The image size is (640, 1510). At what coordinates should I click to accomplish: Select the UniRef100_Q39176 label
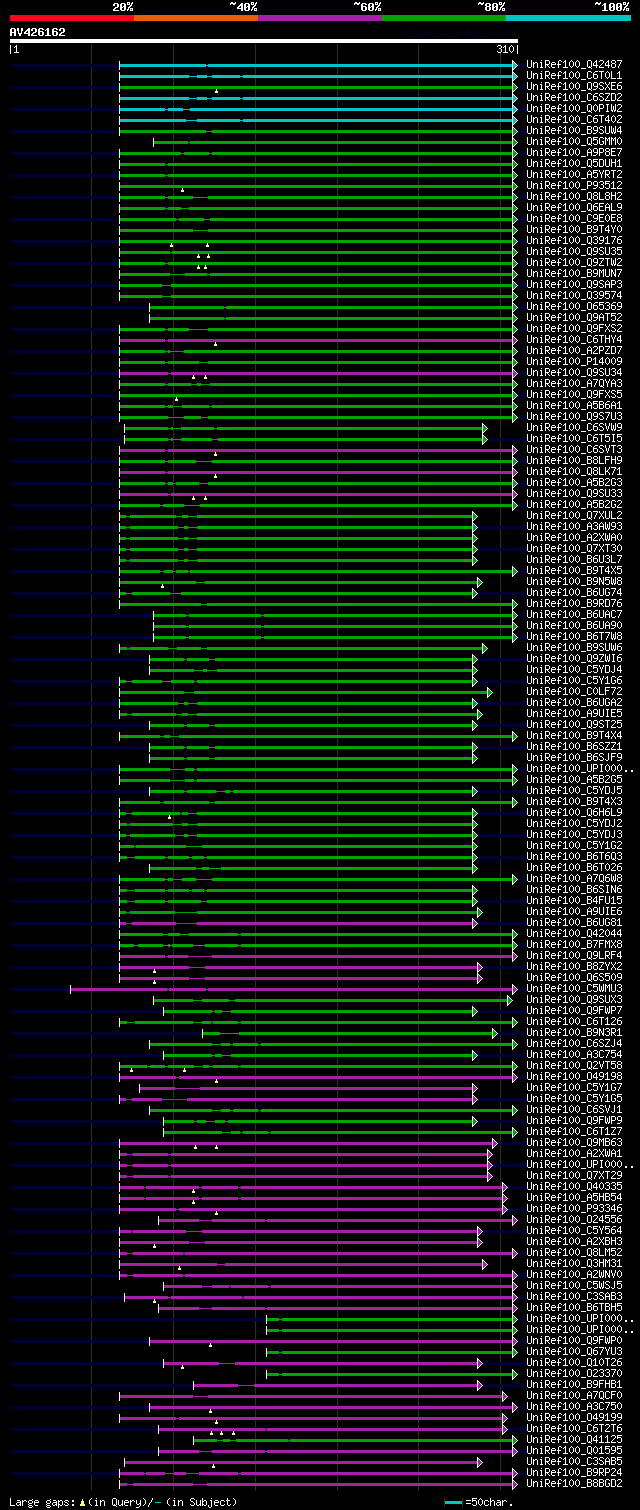574,240
